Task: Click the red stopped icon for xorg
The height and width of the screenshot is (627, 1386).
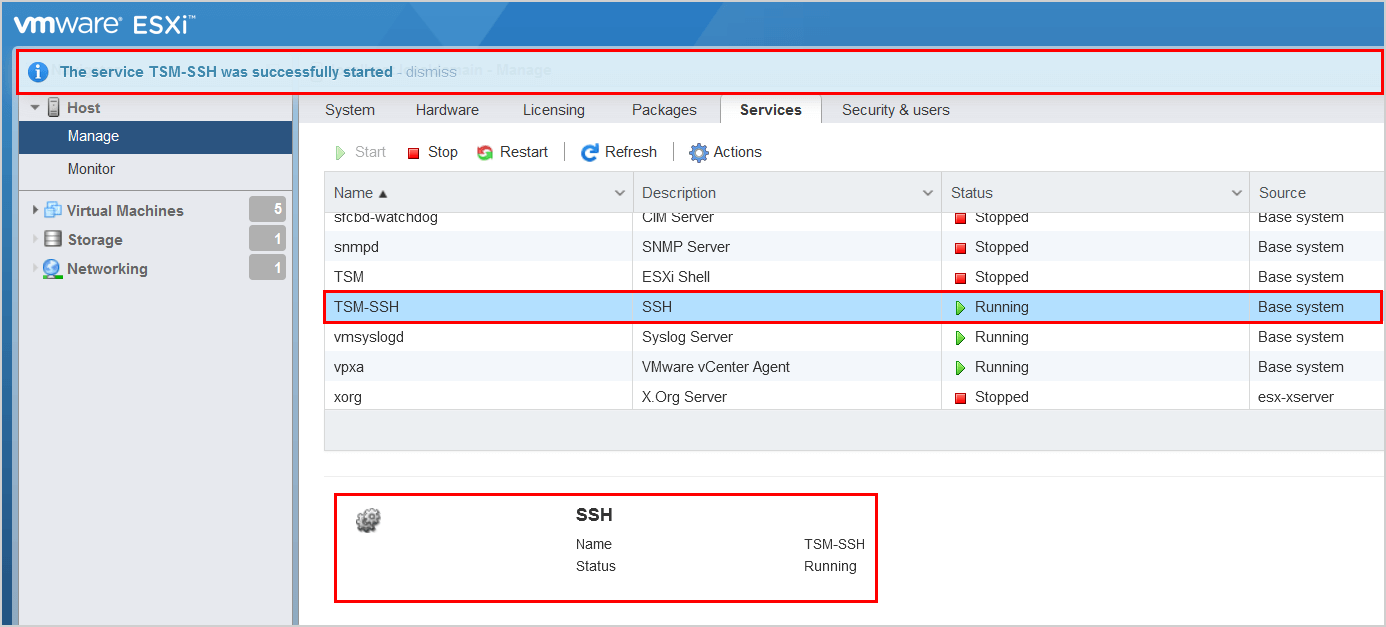Action: click(961, 398)
